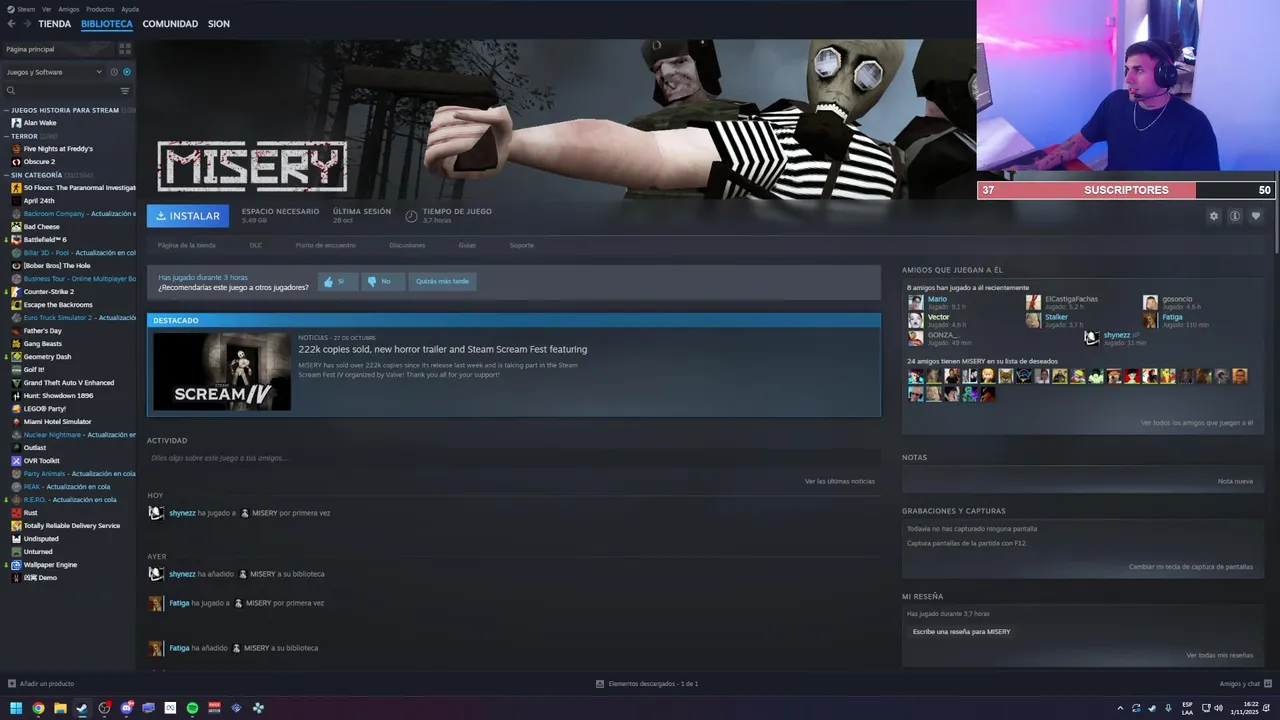The image size is (1280, 720).
Task: Open Ayuda menu
Action: pos(130,9)
